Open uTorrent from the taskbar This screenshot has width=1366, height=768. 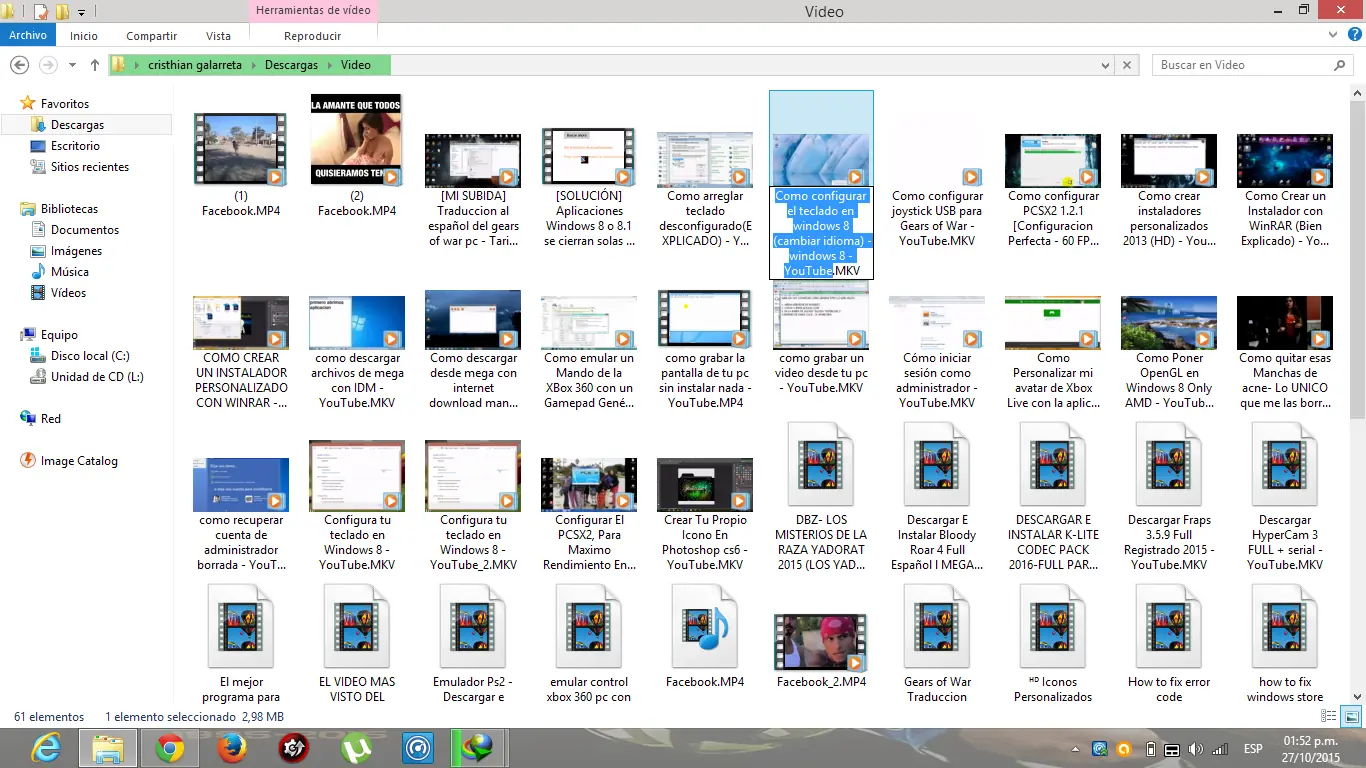tap(355, 748)
